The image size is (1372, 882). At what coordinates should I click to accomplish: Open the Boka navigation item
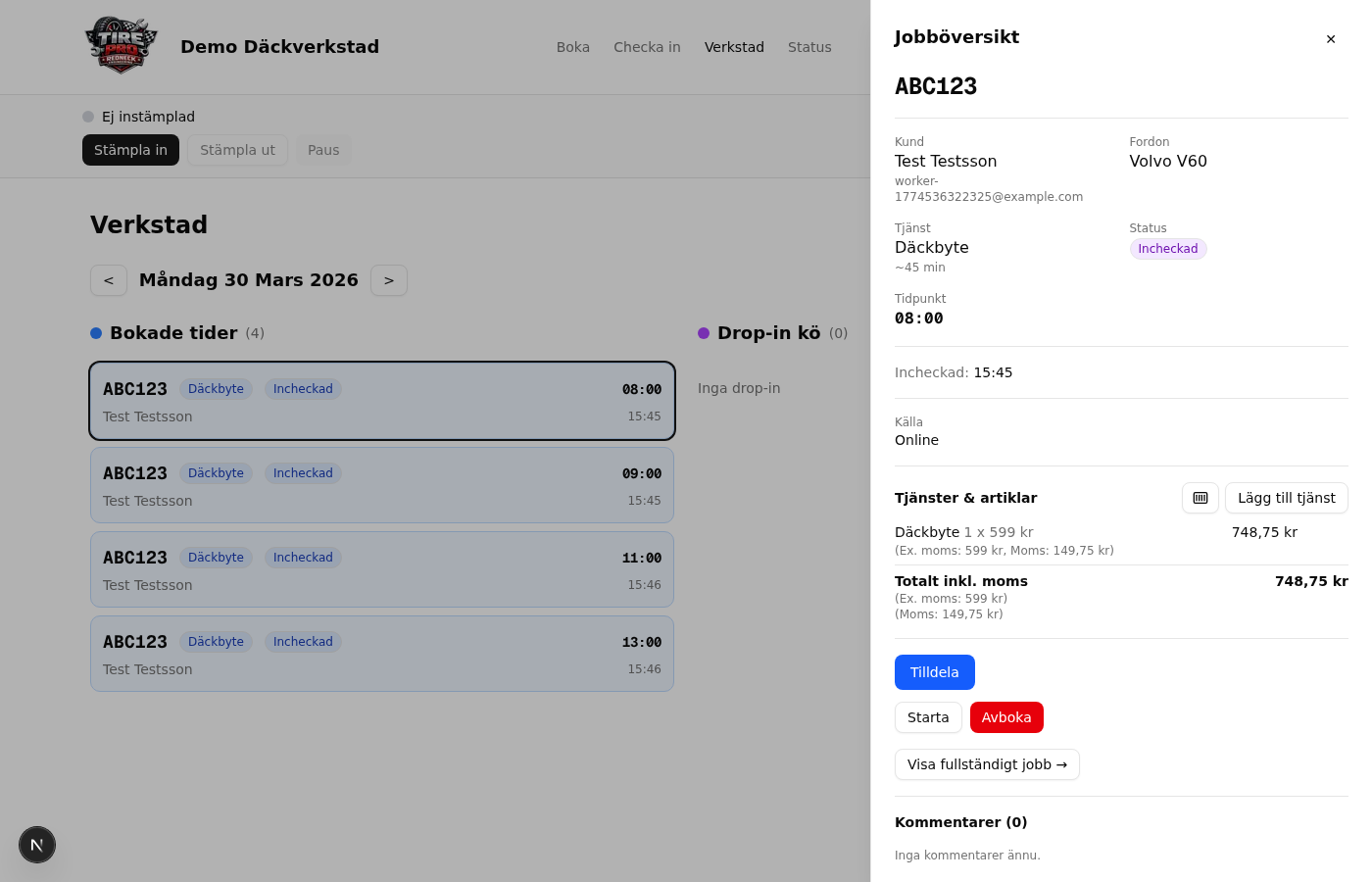pos(573,47)
